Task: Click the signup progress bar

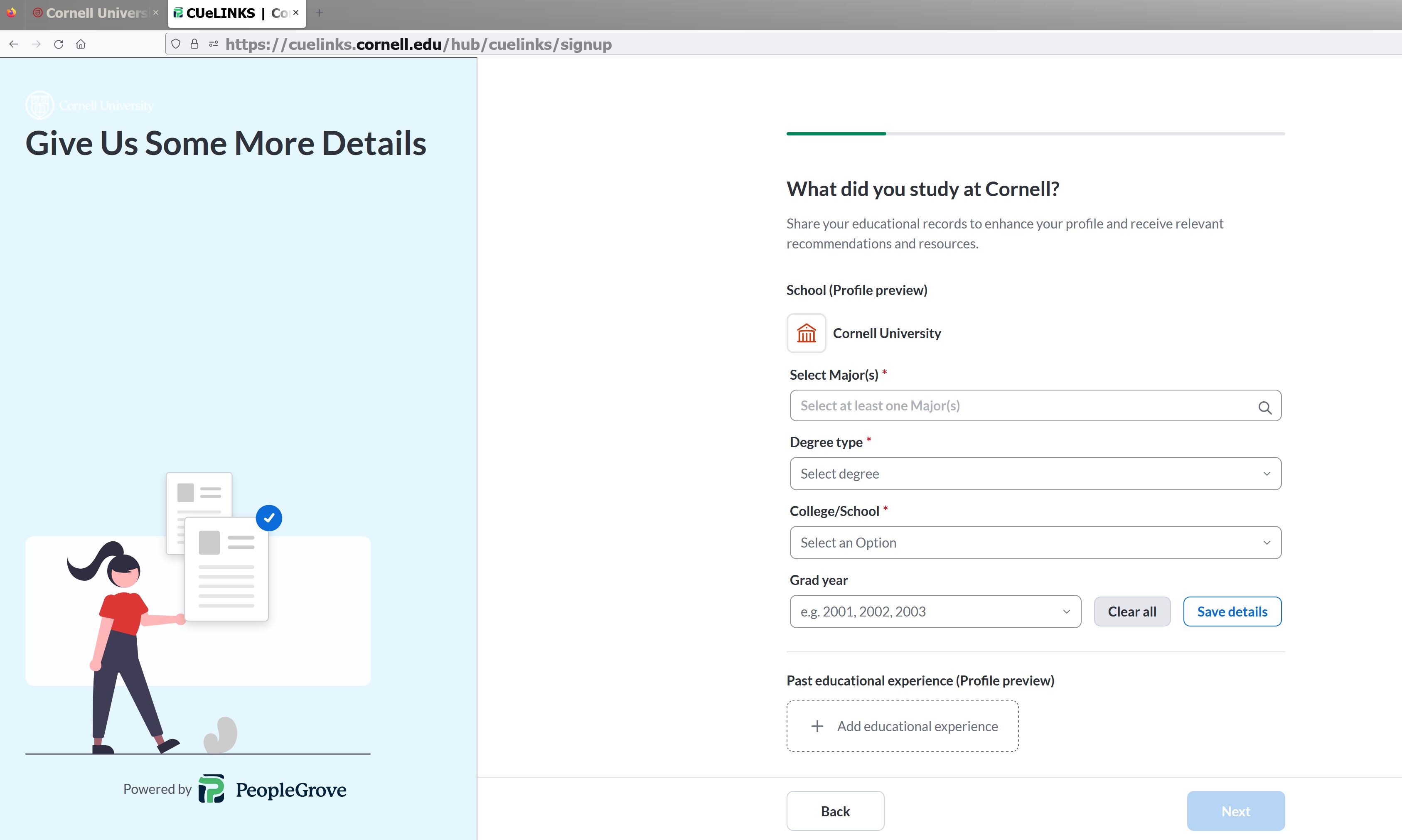Action: coord(1035,134)
